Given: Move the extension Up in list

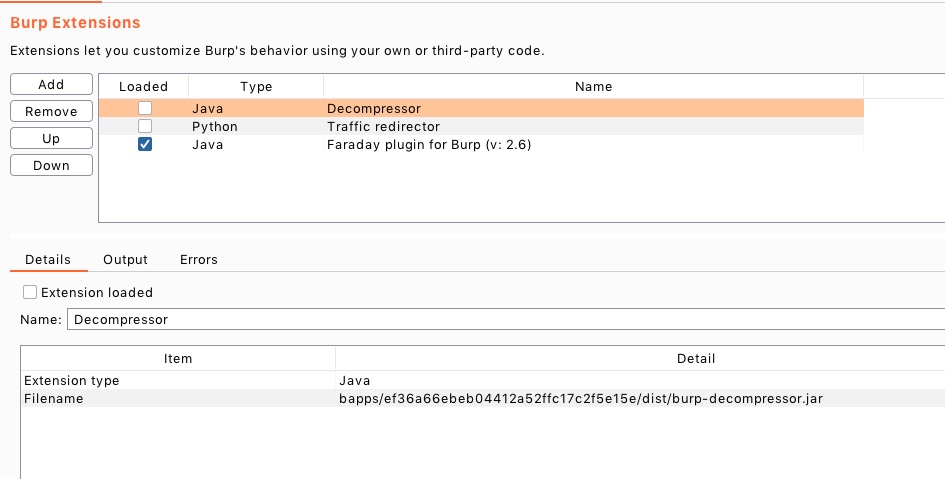Looking at the screenshot, I should pos(51,139).
